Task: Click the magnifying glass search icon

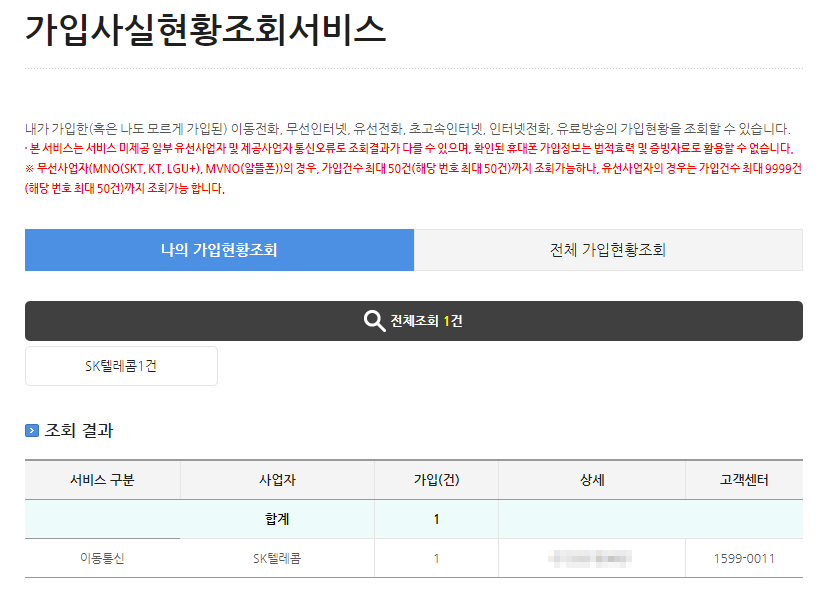Action: 374,320
